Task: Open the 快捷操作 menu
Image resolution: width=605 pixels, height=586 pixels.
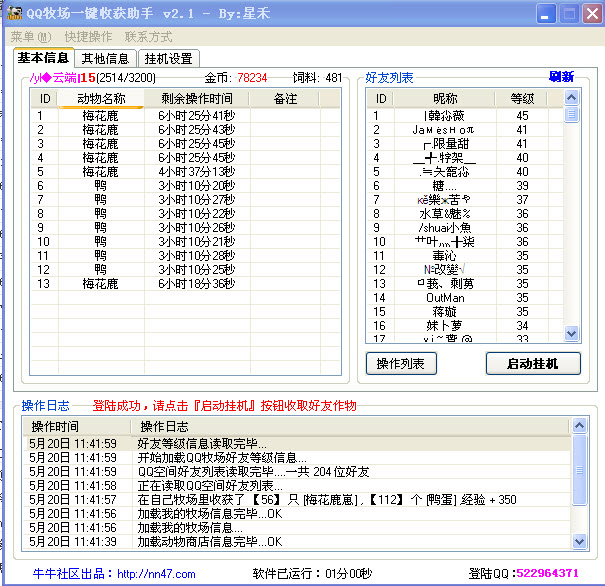Action: click(89, 36)
